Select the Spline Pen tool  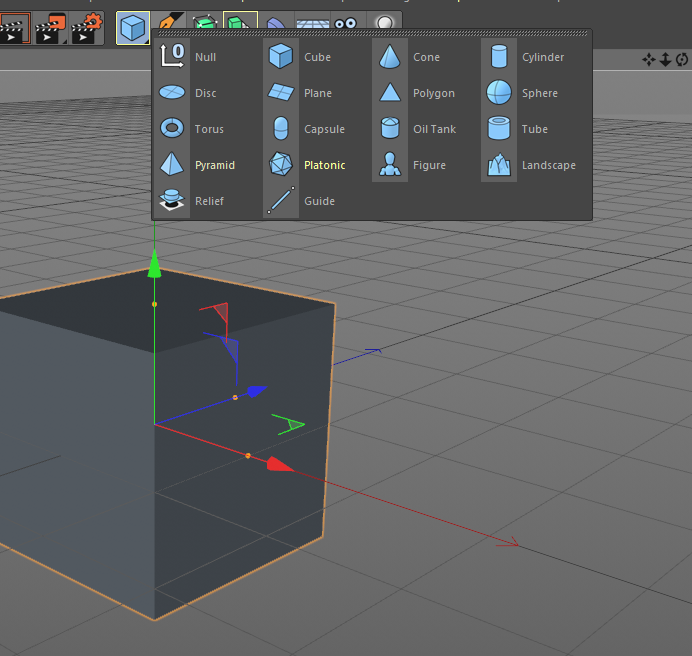[169, 21]
